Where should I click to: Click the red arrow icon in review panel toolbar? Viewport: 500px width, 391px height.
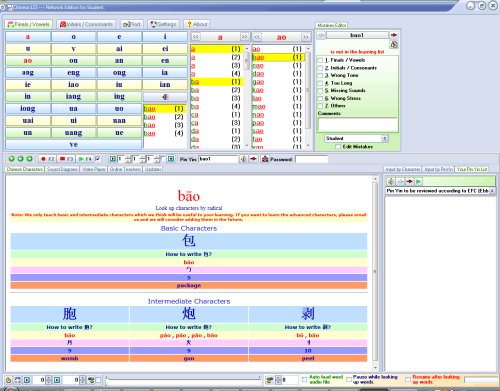(x=410, y=181)
